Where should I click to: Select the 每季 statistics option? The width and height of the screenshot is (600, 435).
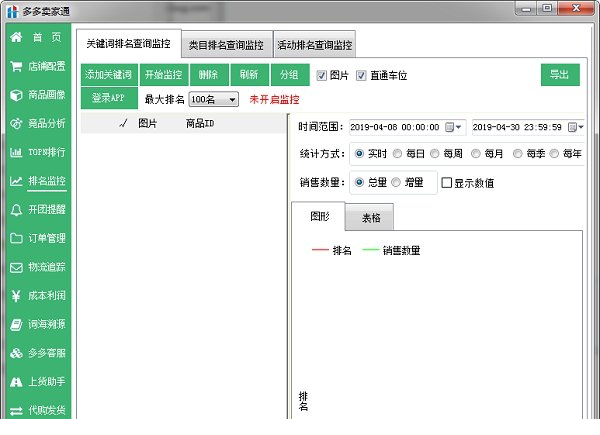pos(517,153)
